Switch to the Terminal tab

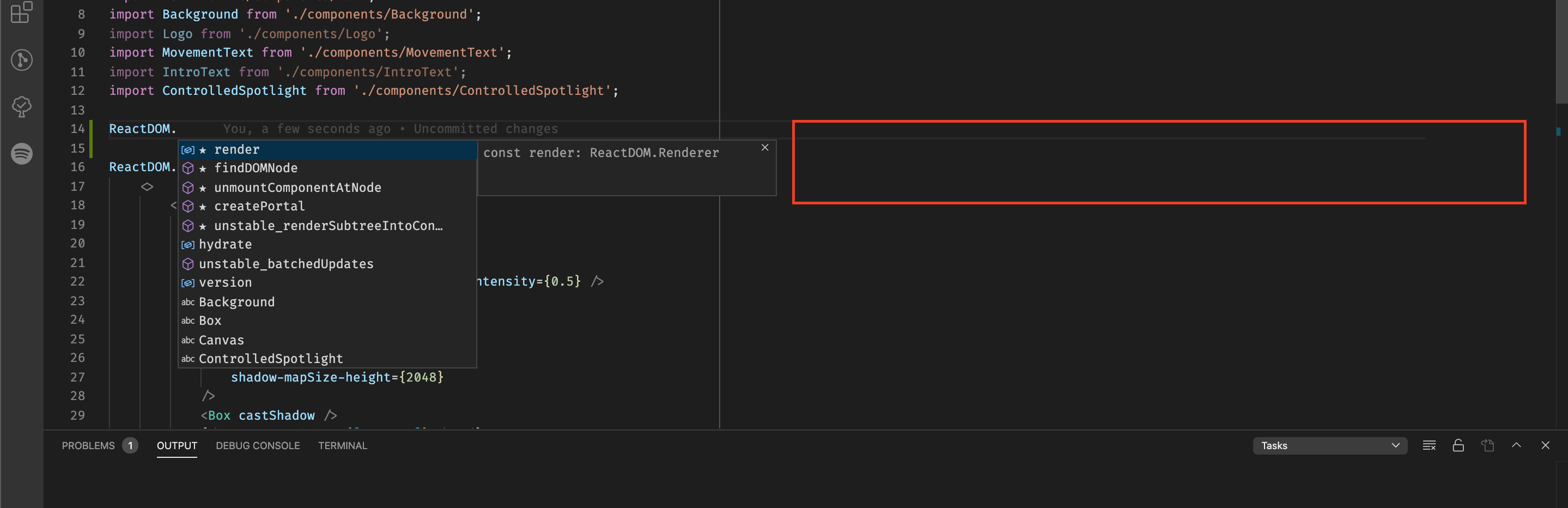(343, 445)
